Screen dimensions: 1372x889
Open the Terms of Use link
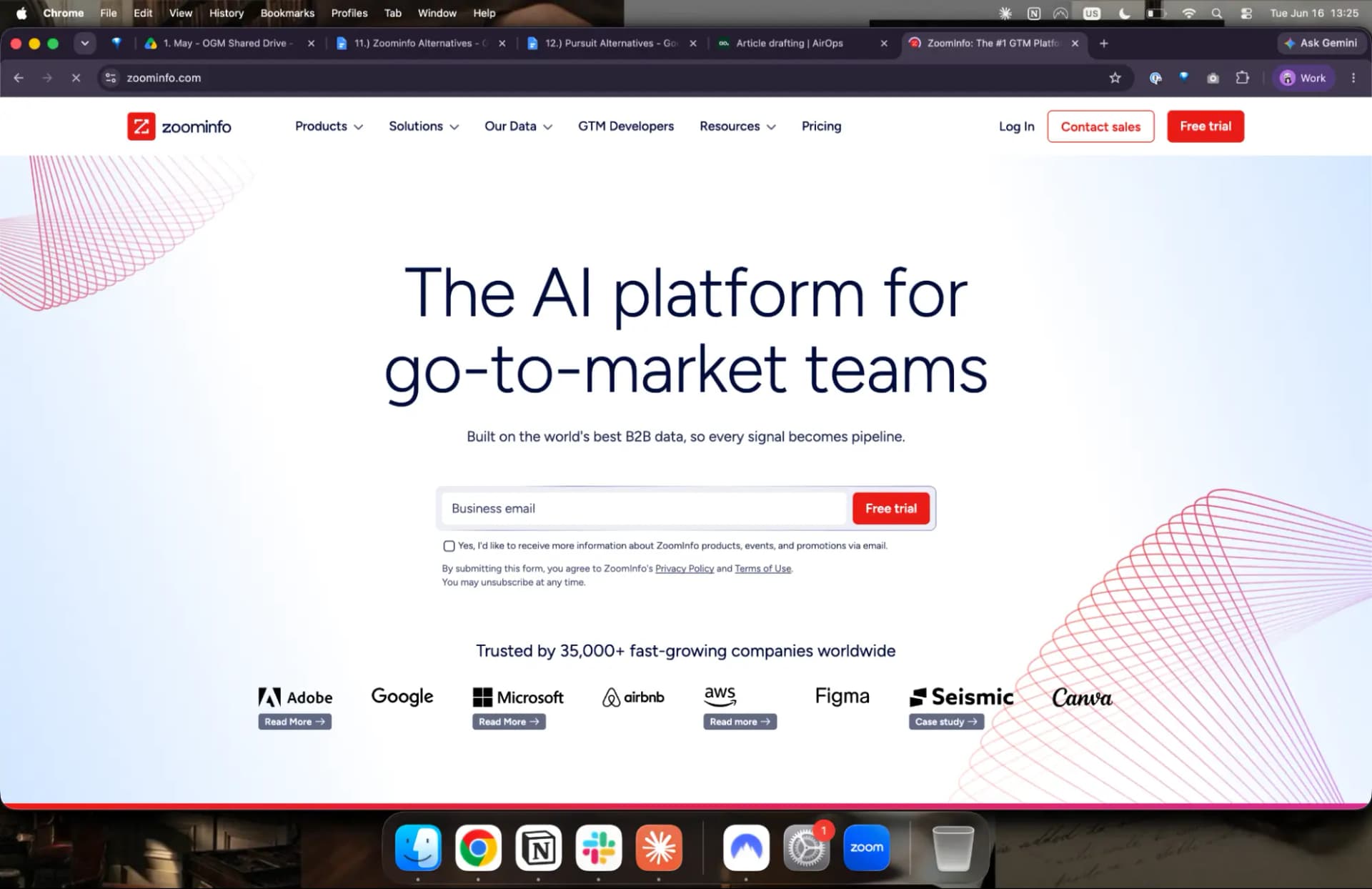pyautogui.click(x=762, y=569)
